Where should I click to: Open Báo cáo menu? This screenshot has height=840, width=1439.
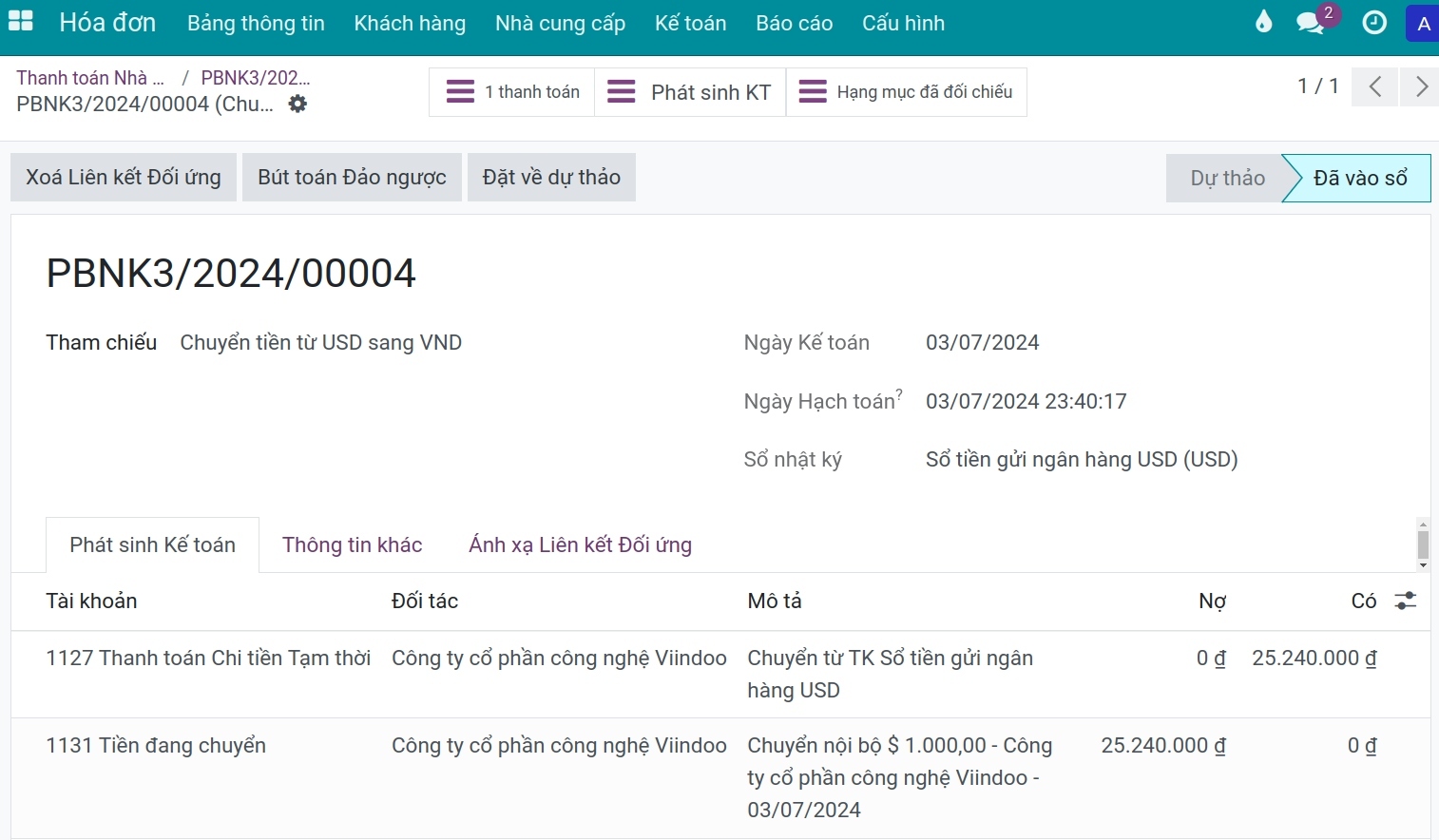coord(794,24)
